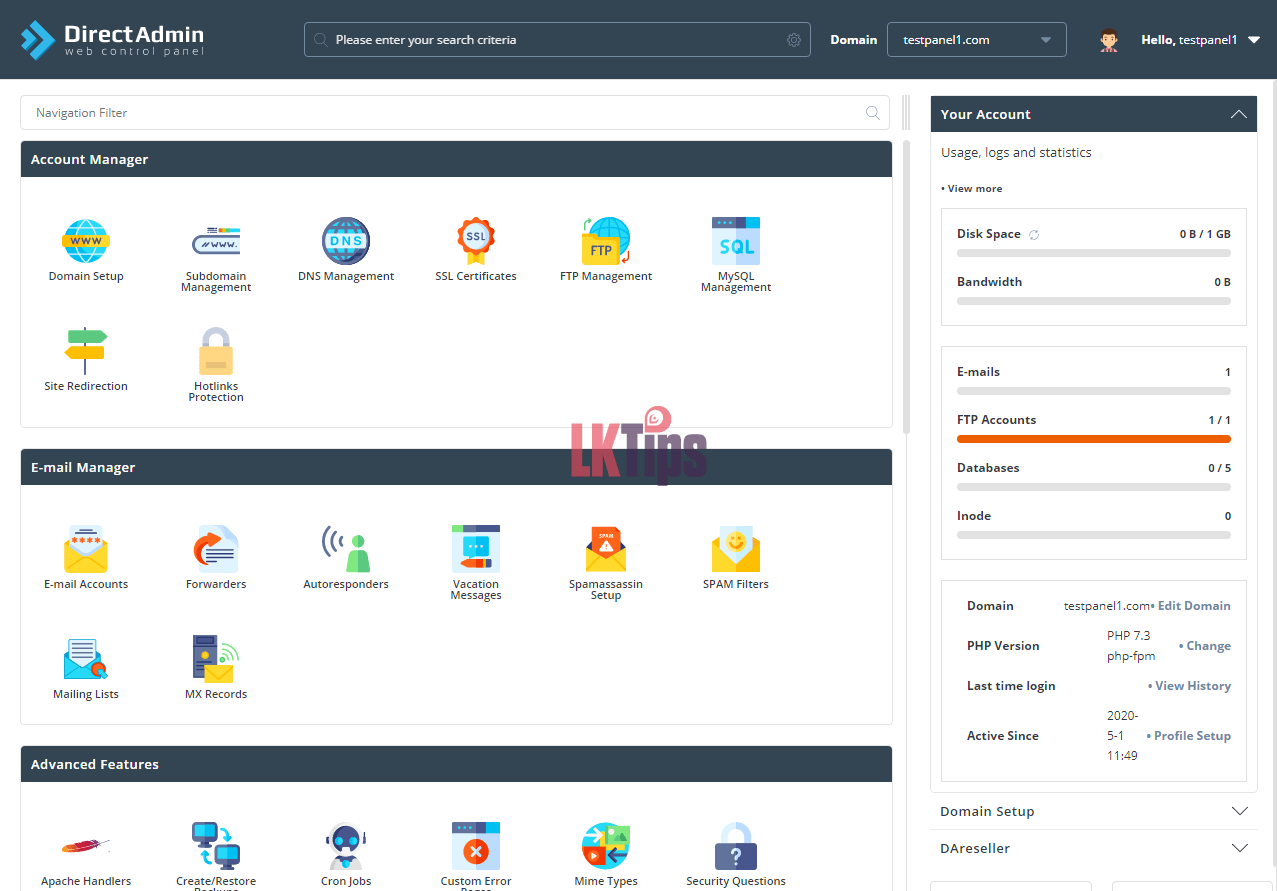Open Hotlinks Protection
This screenshot has width=1277, height=891.
tap(216, 352)
